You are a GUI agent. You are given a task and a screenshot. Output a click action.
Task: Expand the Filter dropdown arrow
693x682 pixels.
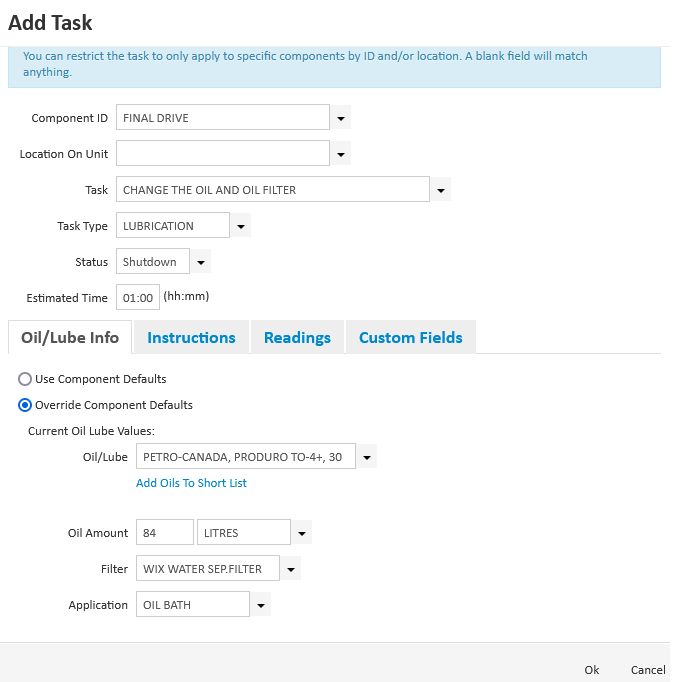290,569
